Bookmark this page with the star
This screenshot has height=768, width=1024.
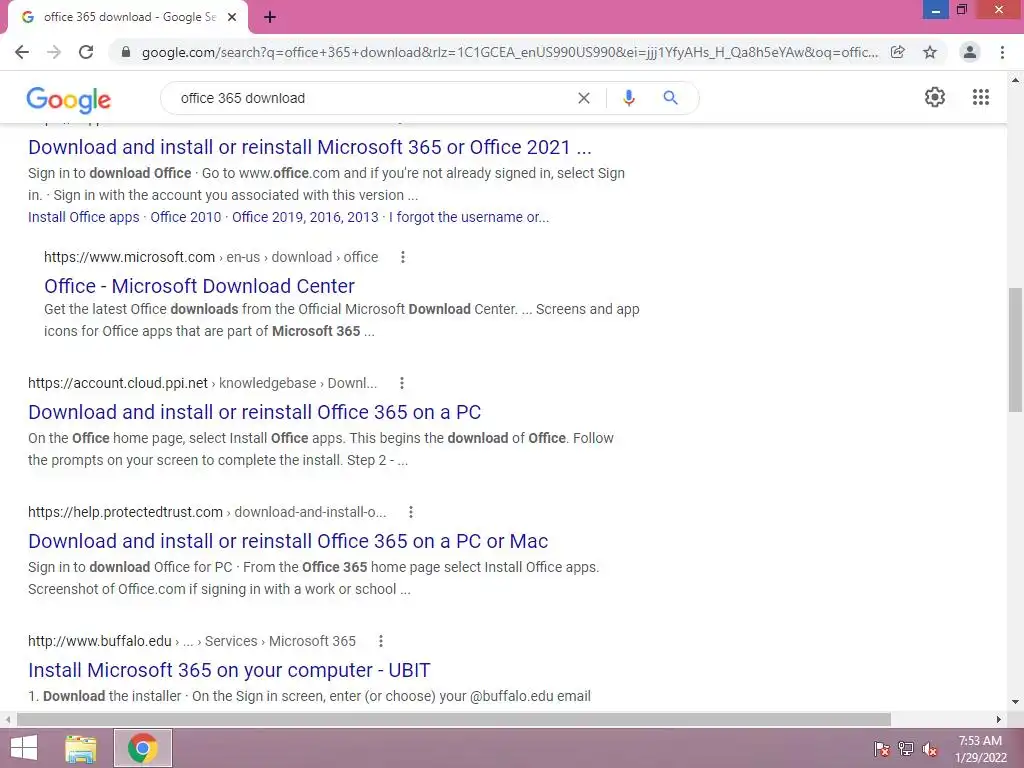930,52
